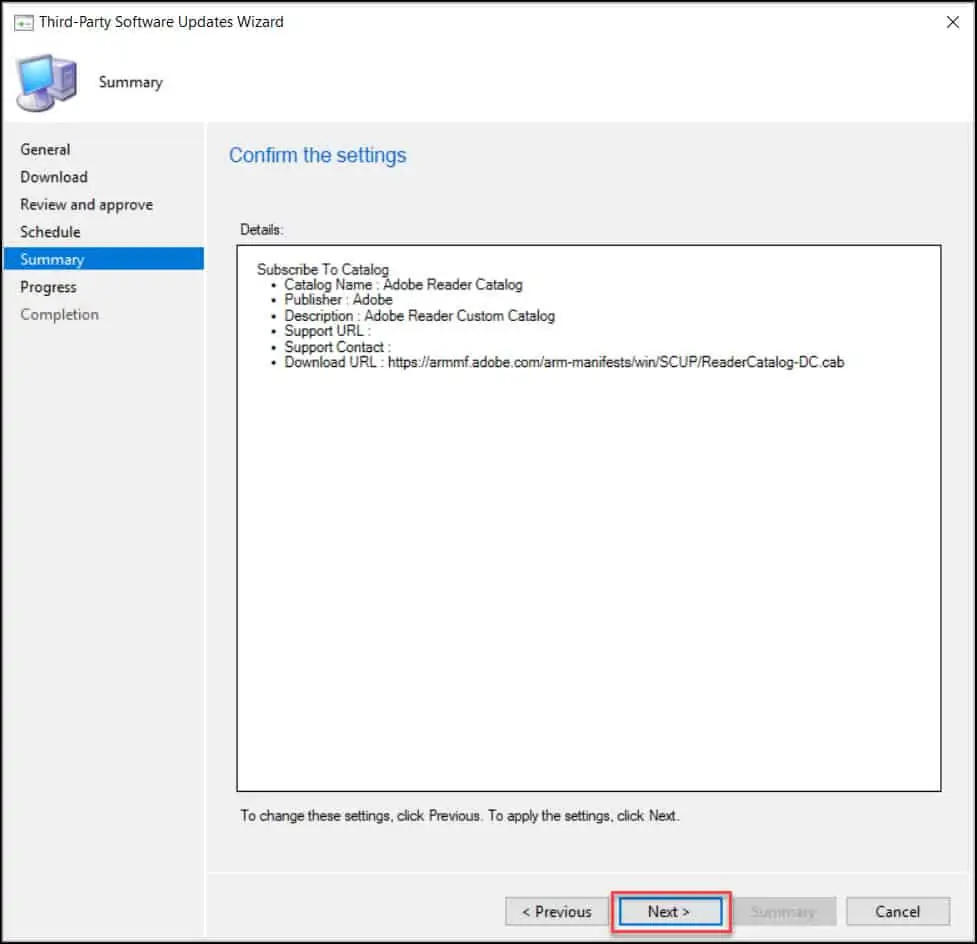The height and width of the screenshot is (944, 977).
Task: Close the wizard window with X
Action: (953, 22)
